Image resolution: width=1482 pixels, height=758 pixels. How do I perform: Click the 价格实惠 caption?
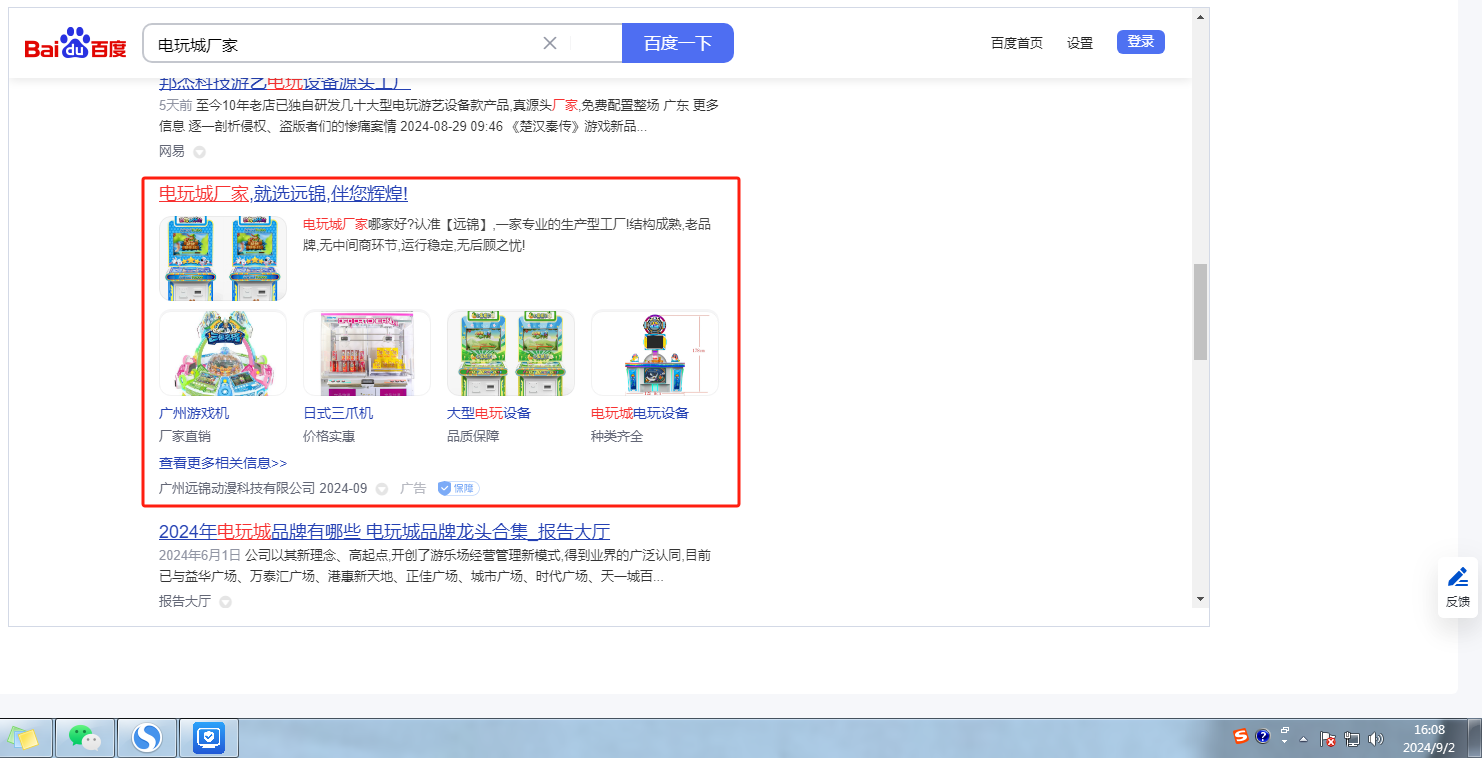coord(329,436)
